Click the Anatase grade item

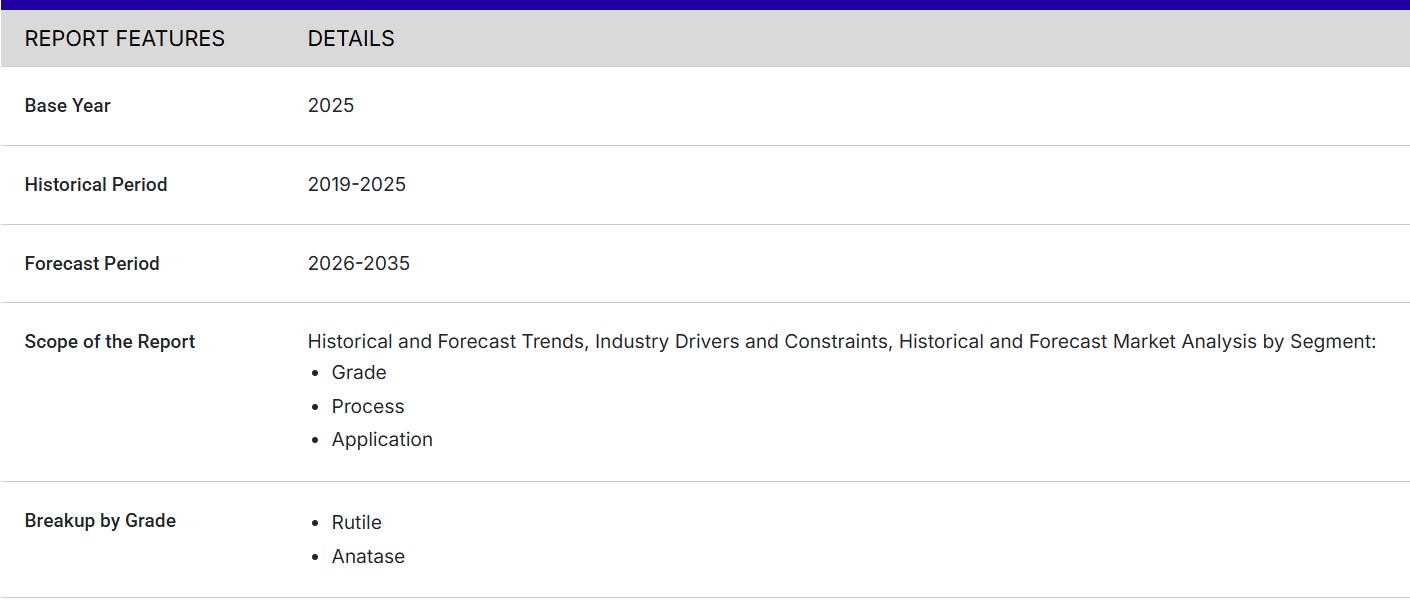click(368, 557)
